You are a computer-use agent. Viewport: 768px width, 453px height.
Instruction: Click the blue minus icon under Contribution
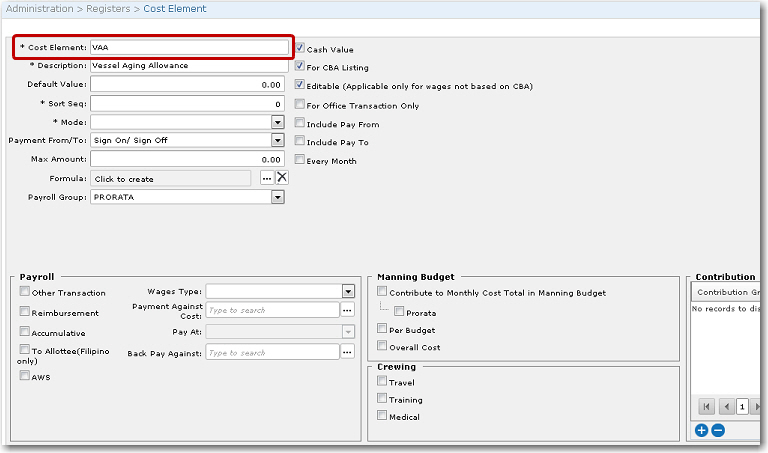(x=717, y=430)
